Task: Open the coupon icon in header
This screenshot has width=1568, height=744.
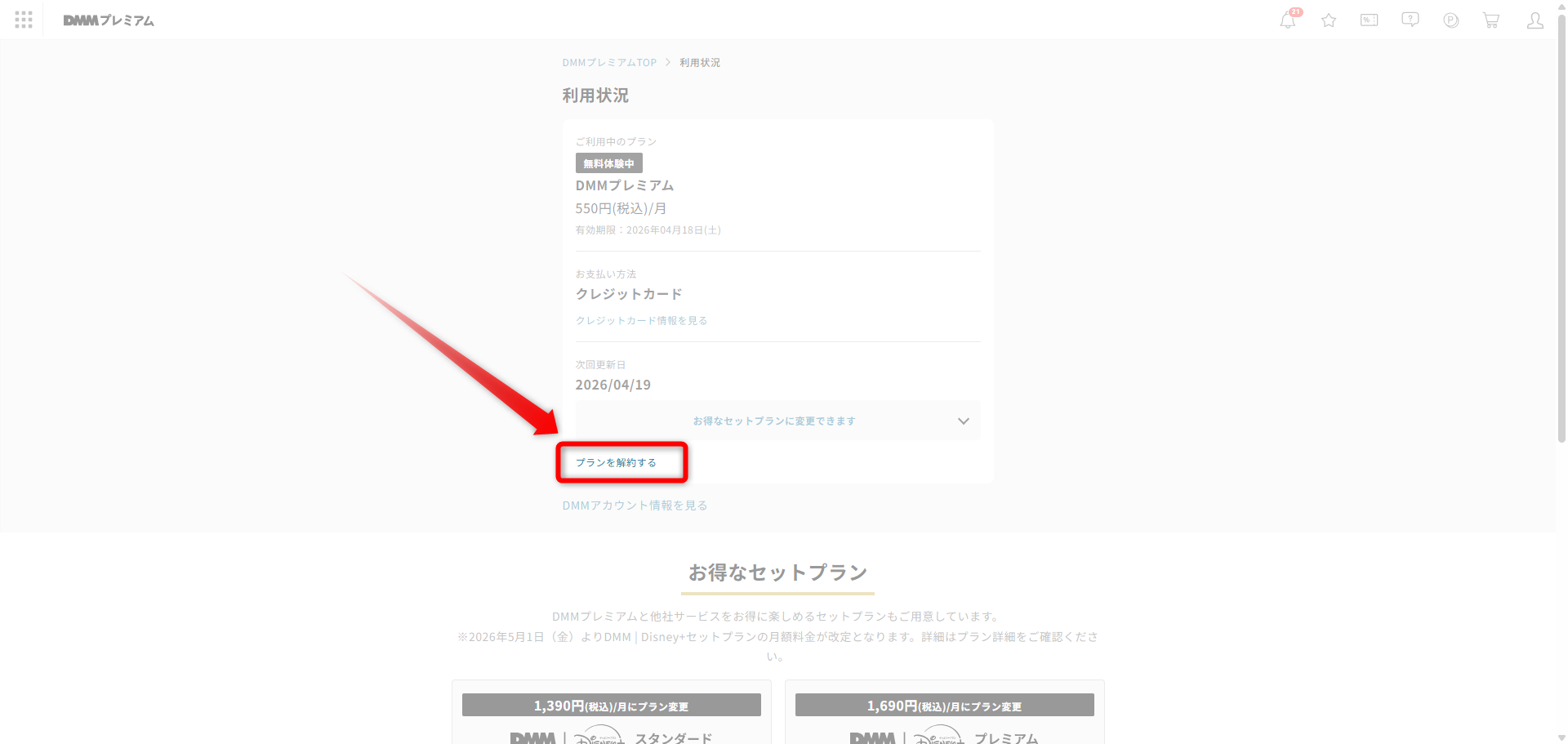Action: pos(1370,20)
